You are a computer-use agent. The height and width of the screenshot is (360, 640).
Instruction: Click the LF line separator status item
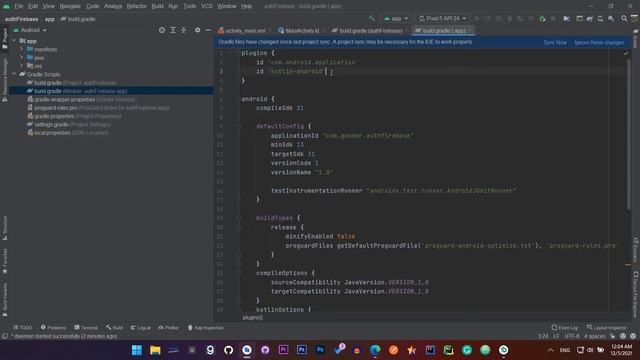pyautogui.click(x=556, y=336)
